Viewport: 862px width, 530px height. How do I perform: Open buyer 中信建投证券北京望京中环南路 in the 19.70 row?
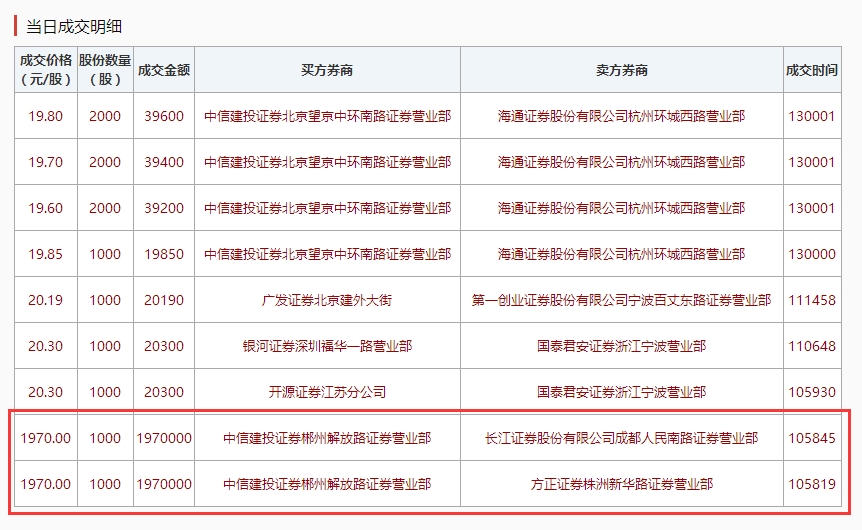[327, 162]
